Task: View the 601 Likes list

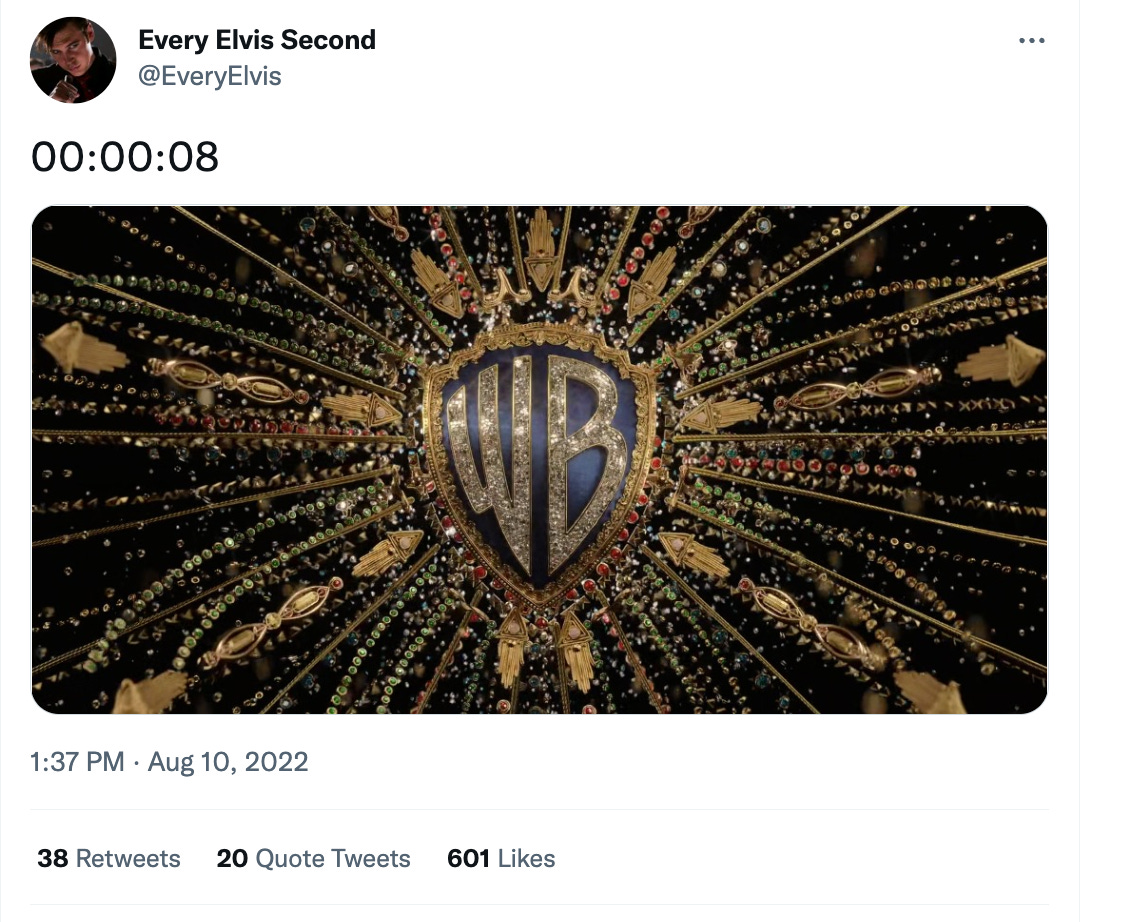Action: [501, 858]
